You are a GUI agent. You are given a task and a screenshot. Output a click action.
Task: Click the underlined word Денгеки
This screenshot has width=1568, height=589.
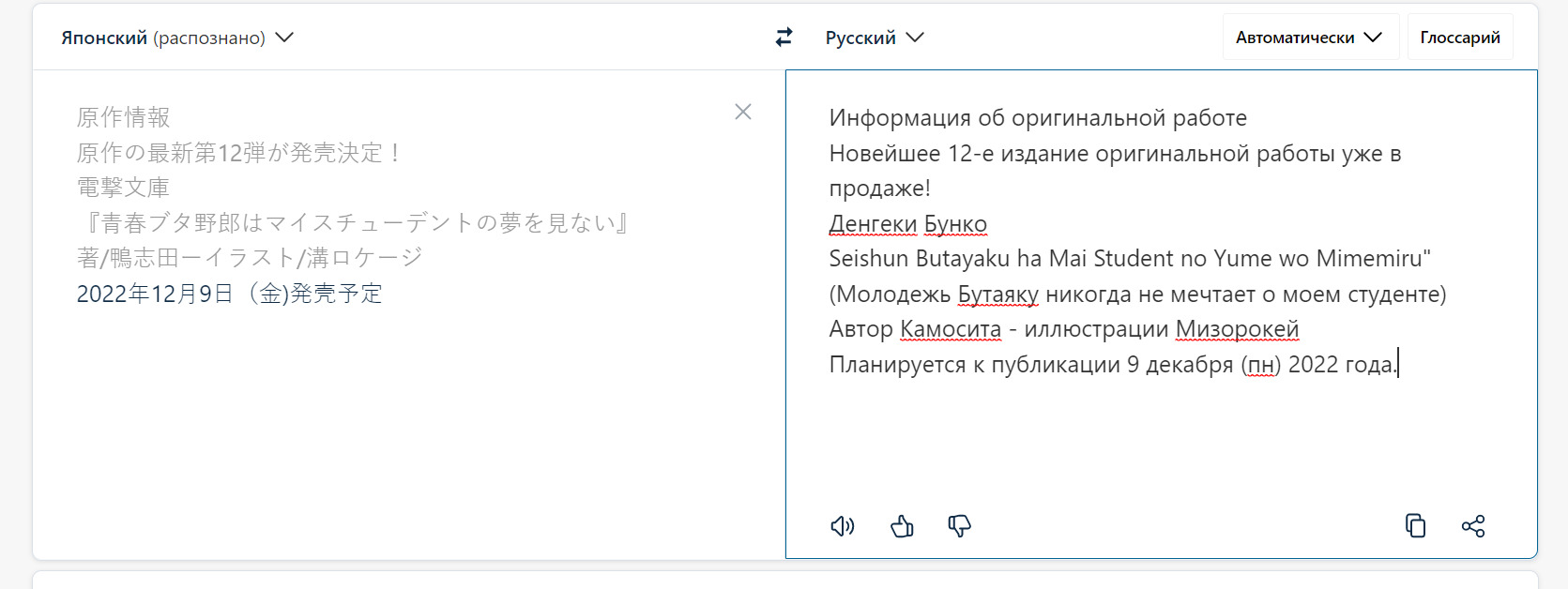pyautogui.click(x=873, y=224)
